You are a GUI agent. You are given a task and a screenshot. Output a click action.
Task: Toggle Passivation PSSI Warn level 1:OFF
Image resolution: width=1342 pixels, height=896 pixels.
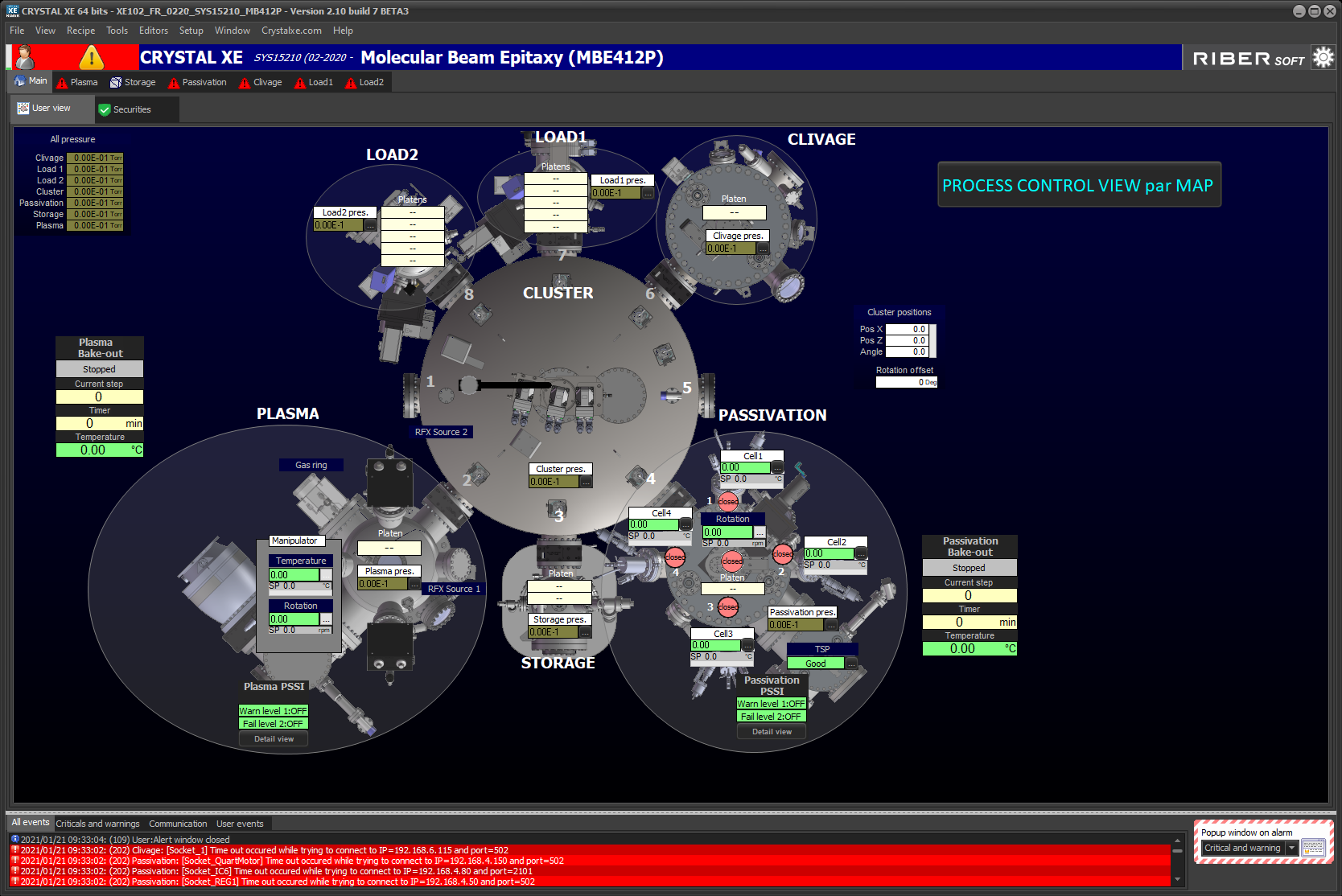click(771, 704)
